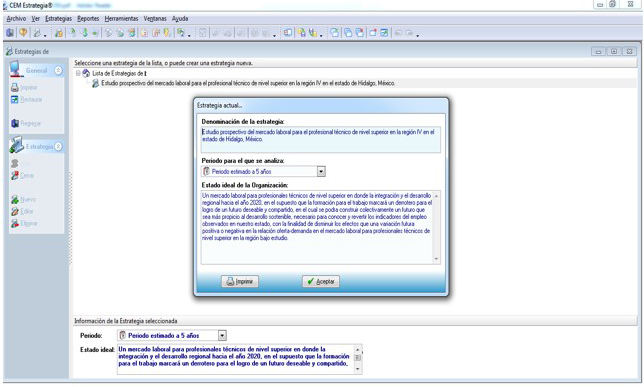Click the Eliminar red-minus person icon
The width and height of the screenshot is (644, 387).
pos(15,223)
